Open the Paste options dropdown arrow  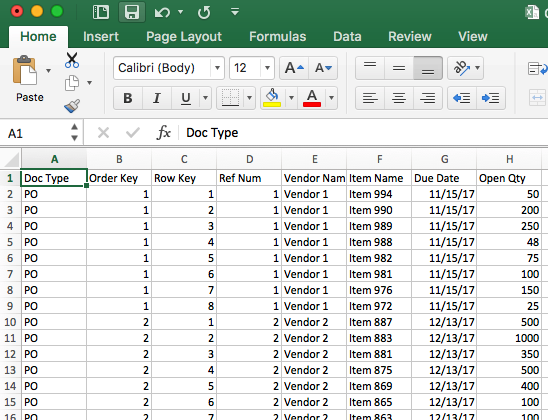[49, 71]
